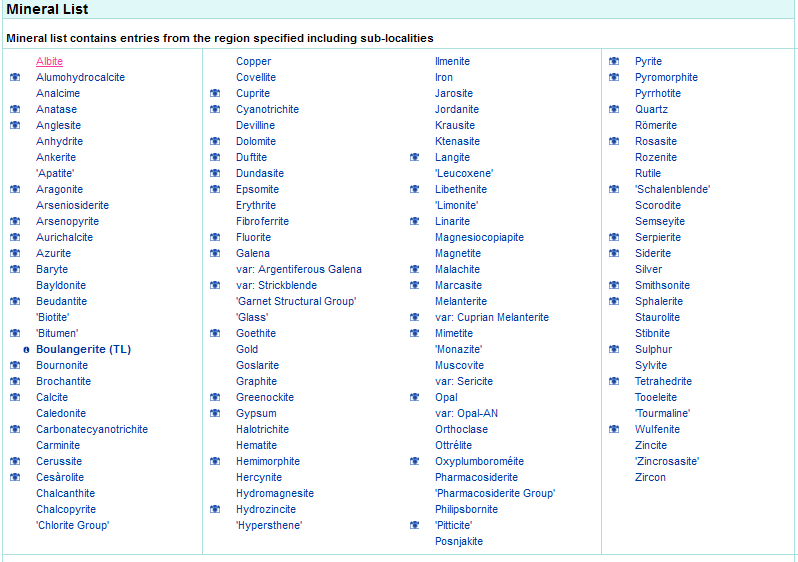This screenshot has height=562, width=798.
Task: Open the Boulangerite (TL) entry
Action: click(x=83, y=350)
